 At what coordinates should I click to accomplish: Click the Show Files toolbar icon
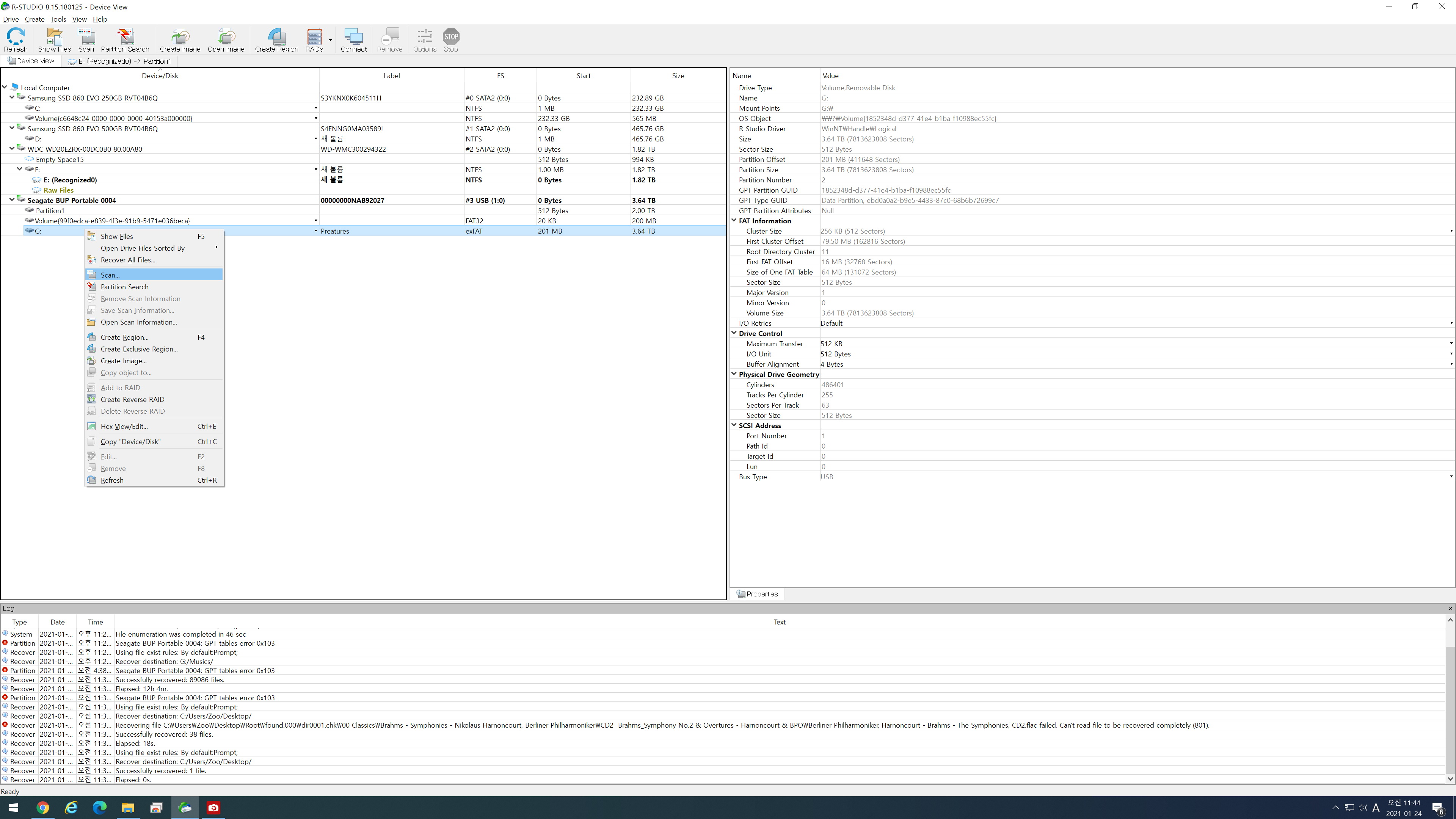[54, 39]
